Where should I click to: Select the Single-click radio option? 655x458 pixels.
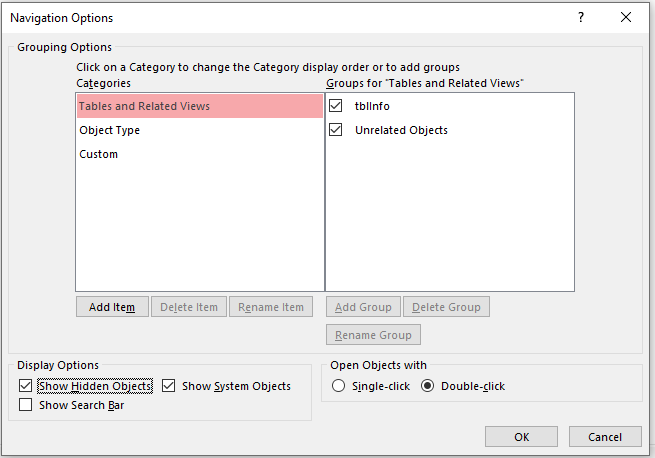pyautogui.click(x=338, y=386)
